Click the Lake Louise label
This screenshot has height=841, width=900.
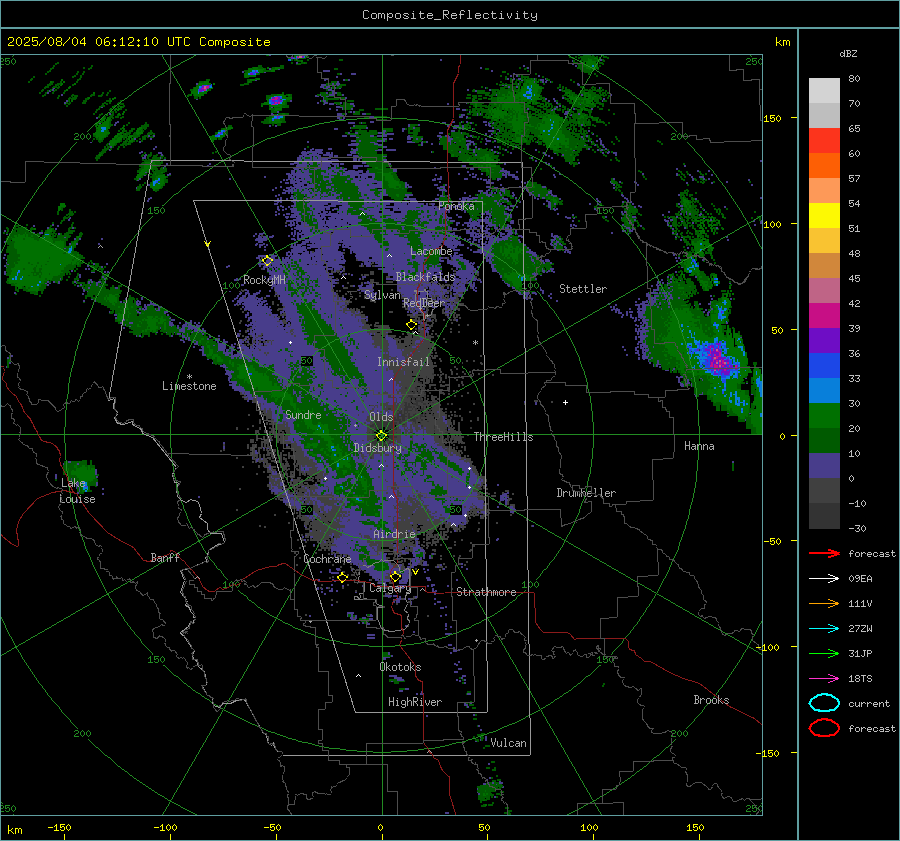point(77,491)
